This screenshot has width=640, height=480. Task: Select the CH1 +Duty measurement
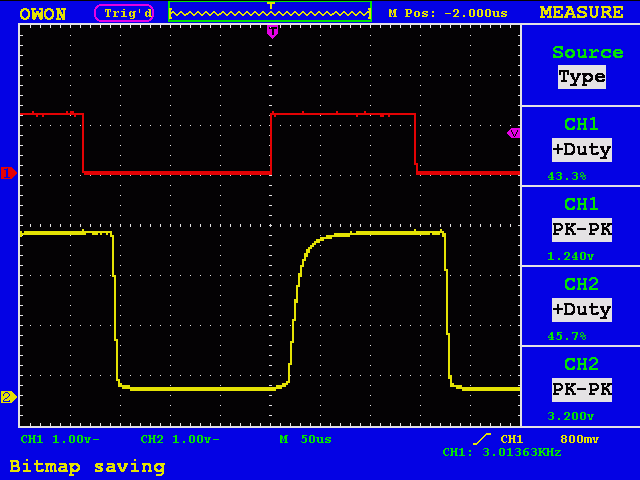tap(581, 149)
